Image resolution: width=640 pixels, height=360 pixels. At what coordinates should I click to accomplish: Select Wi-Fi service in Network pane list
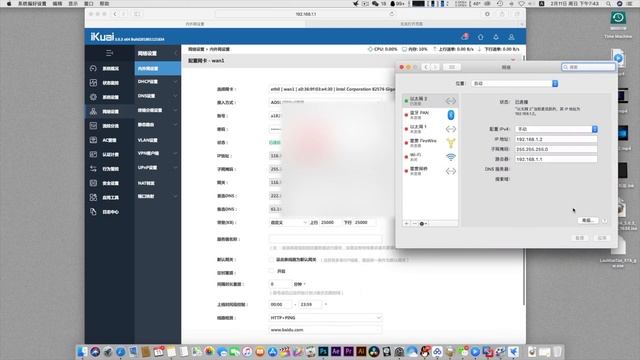pos(430,157)
